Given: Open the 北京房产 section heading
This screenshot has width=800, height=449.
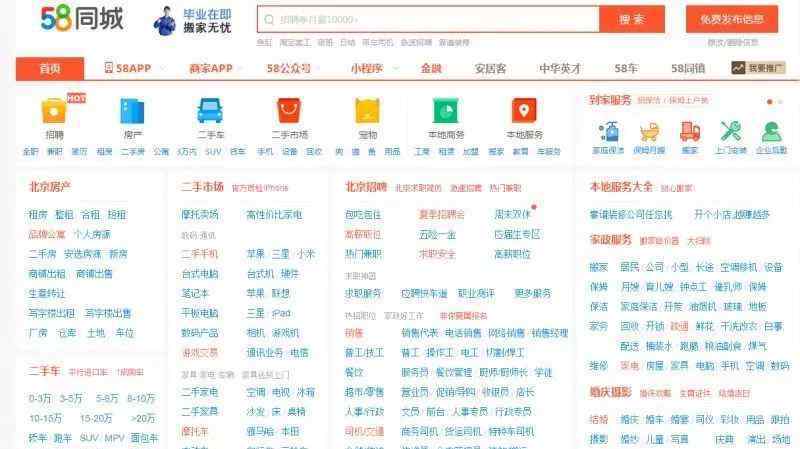Looking at the screenshot, I should tap(49, 187).
